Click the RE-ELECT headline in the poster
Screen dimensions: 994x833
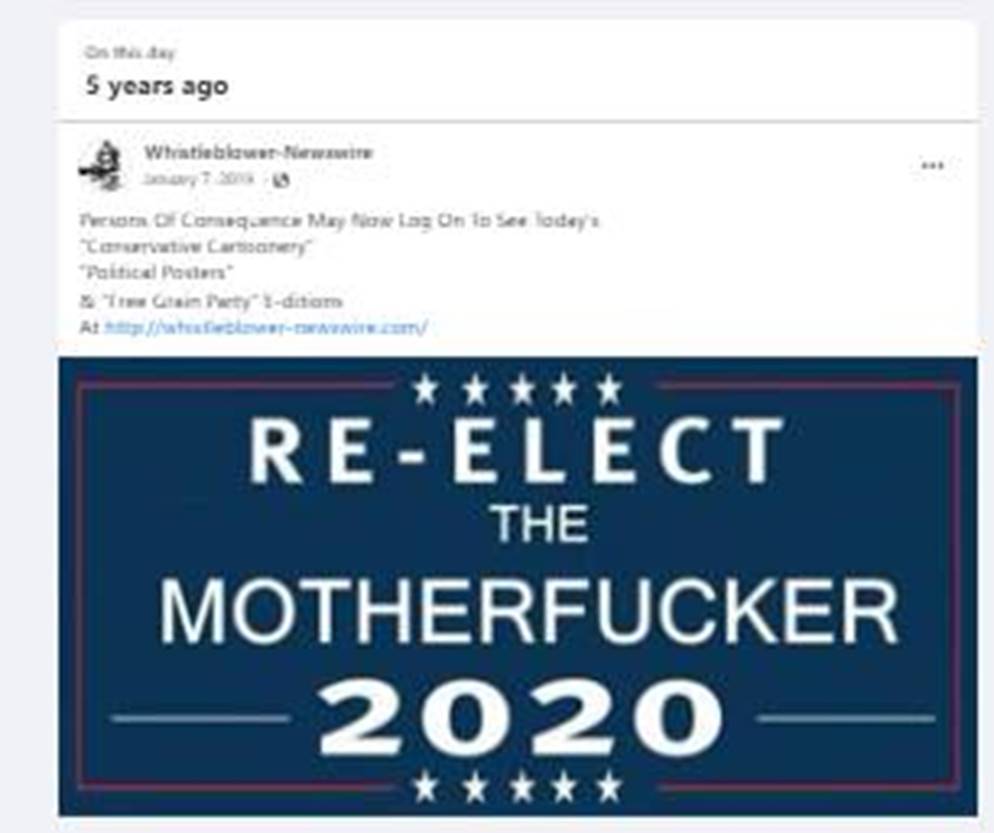pyautogui.click(x=516, y=451)
